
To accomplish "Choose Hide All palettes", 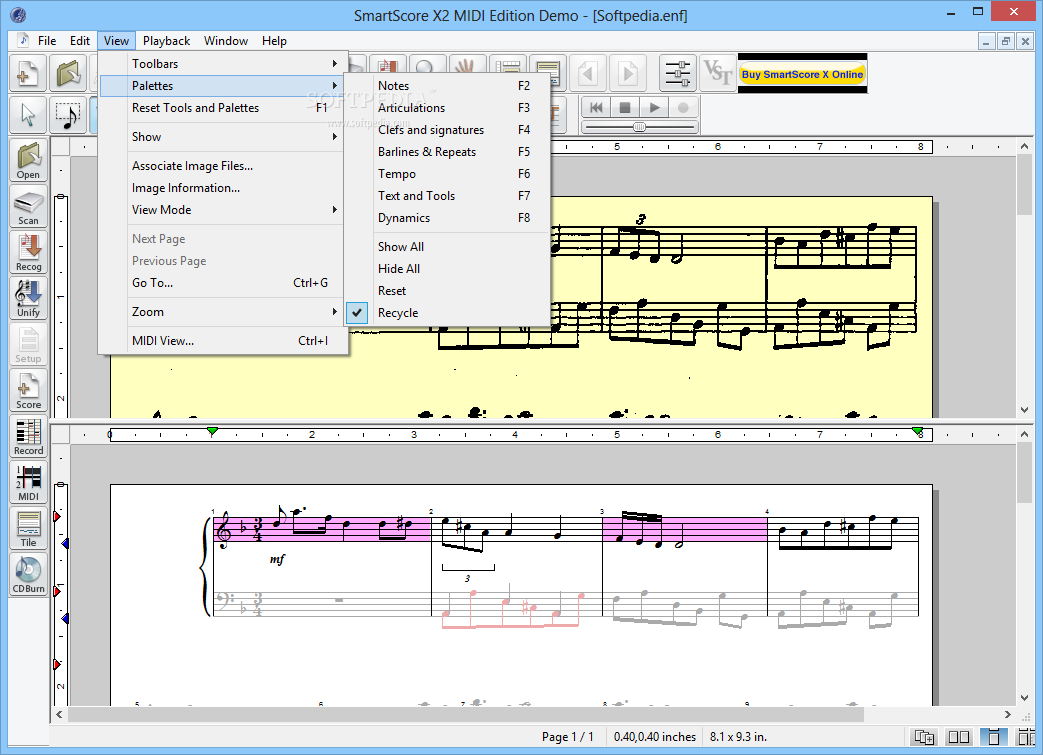I will tap(448, 269).
